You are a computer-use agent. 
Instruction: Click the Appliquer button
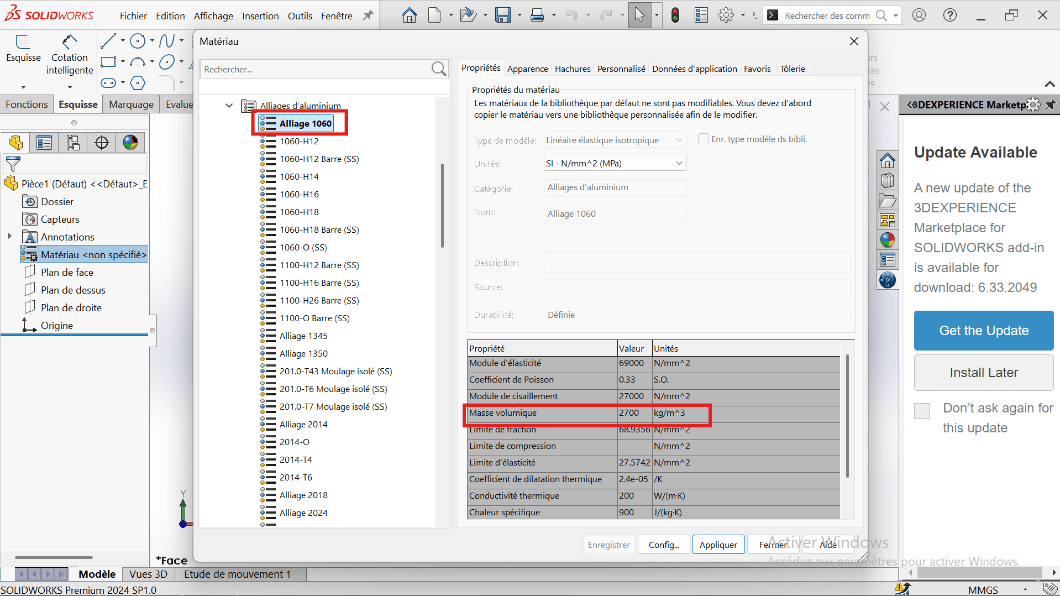[718, 545]
